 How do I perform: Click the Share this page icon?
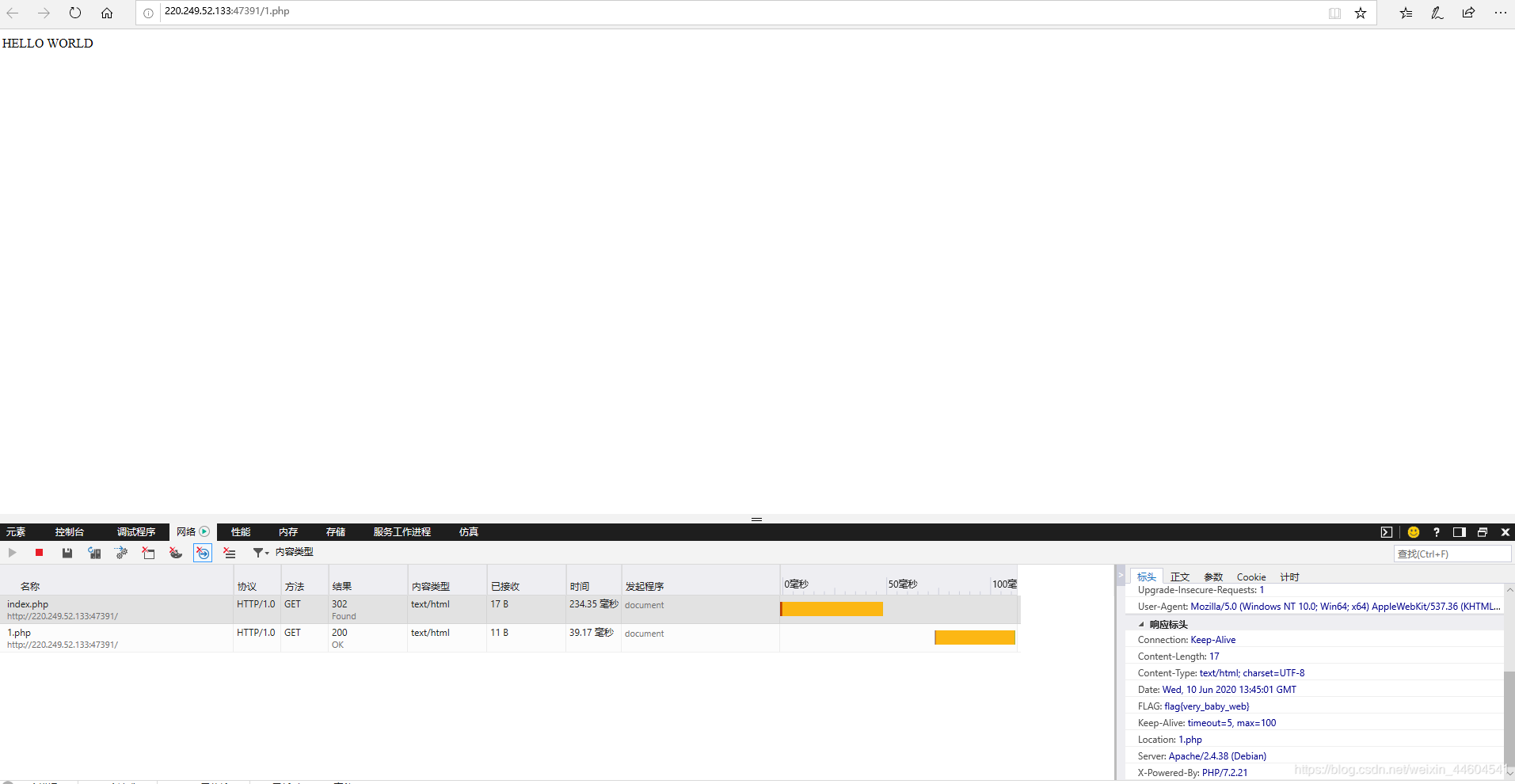click(1468, 13)
